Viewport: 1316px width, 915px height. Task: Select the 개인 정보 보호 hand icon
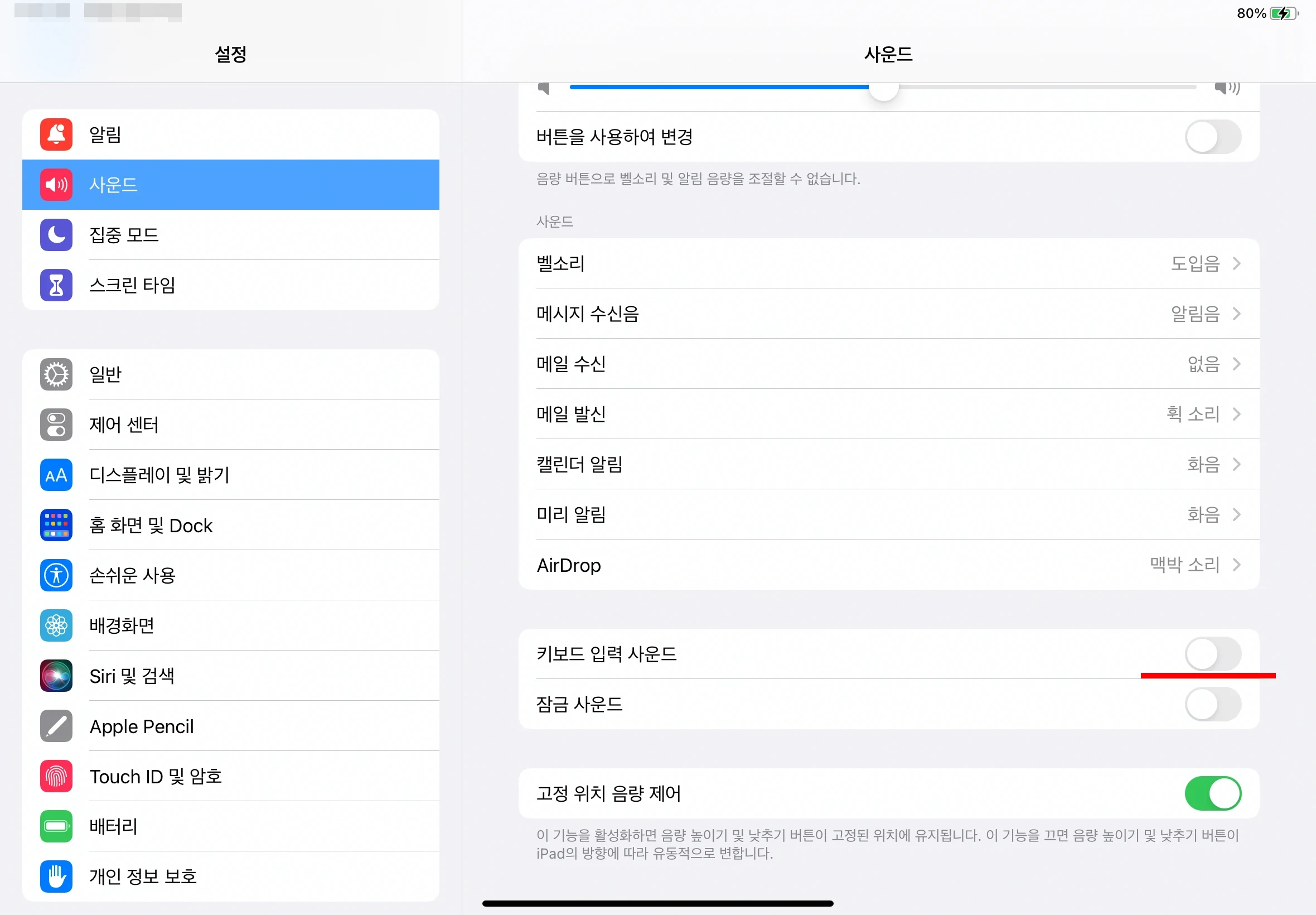pos(56,877)
